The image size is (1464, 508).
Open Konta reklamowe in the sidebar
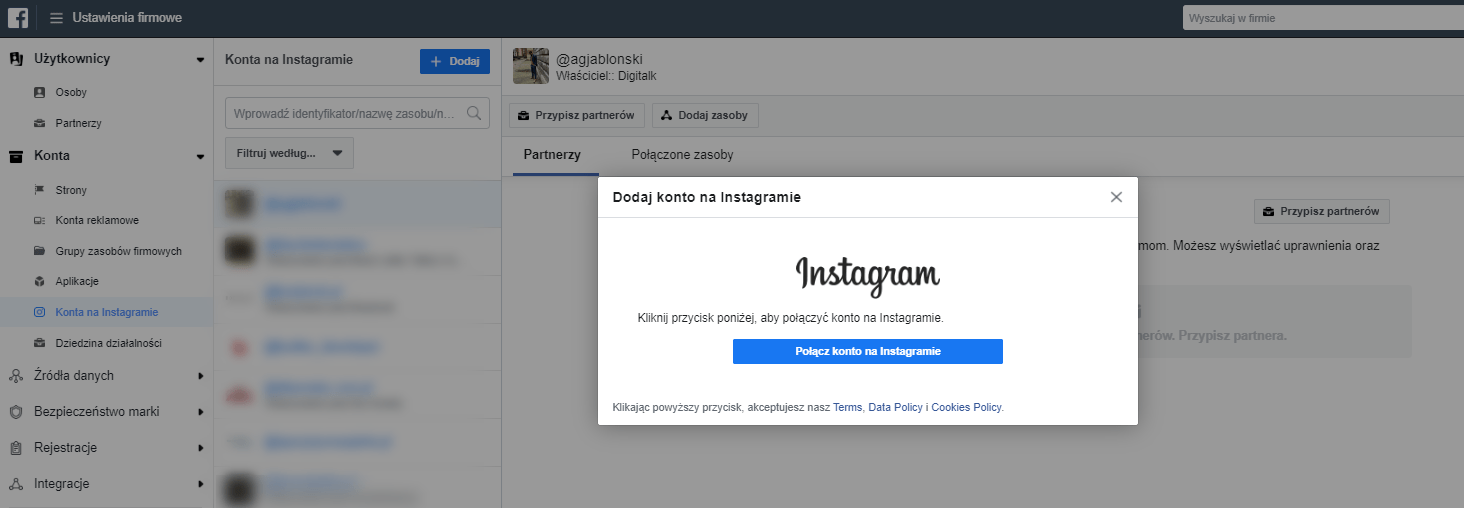pyautogui.click(x=97, y=220)
